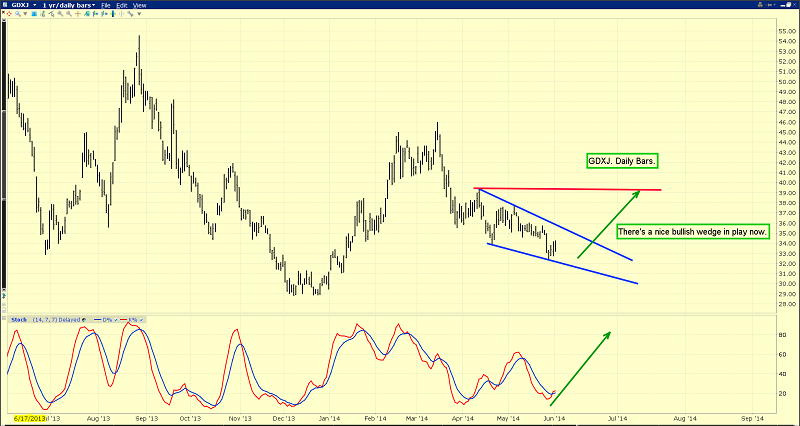Click the (14, 7, 7) Stoch parameters

tap(44, 320)
